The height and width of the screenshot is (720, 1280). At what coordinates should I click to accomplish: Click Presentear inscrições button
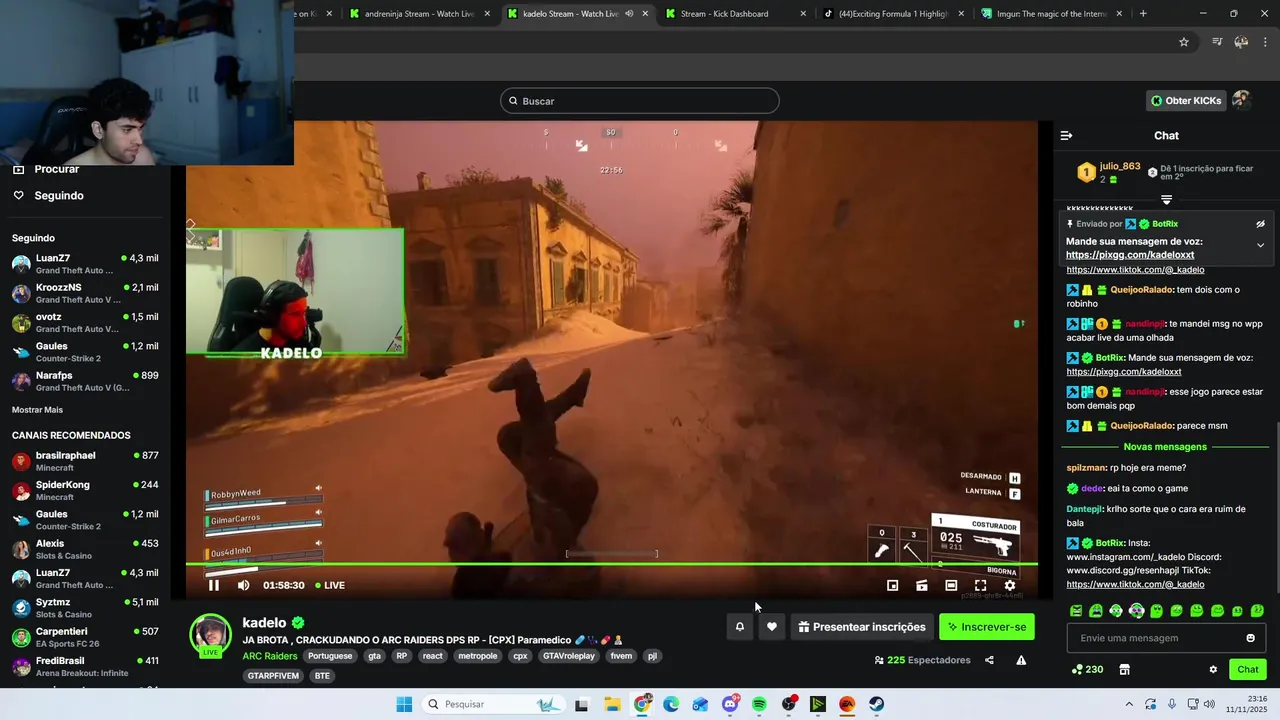click(862, 627)
